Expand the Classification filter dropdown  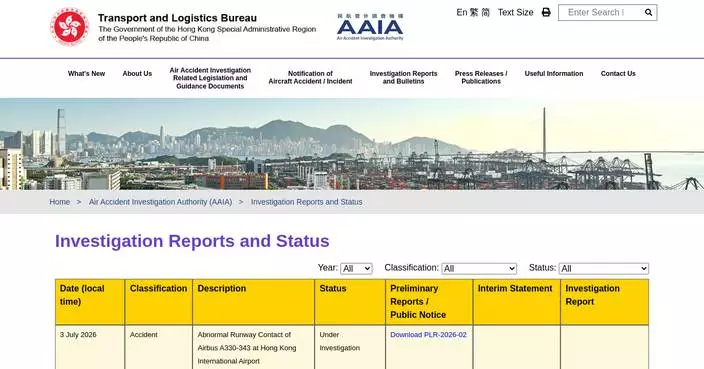coord(479,268)
